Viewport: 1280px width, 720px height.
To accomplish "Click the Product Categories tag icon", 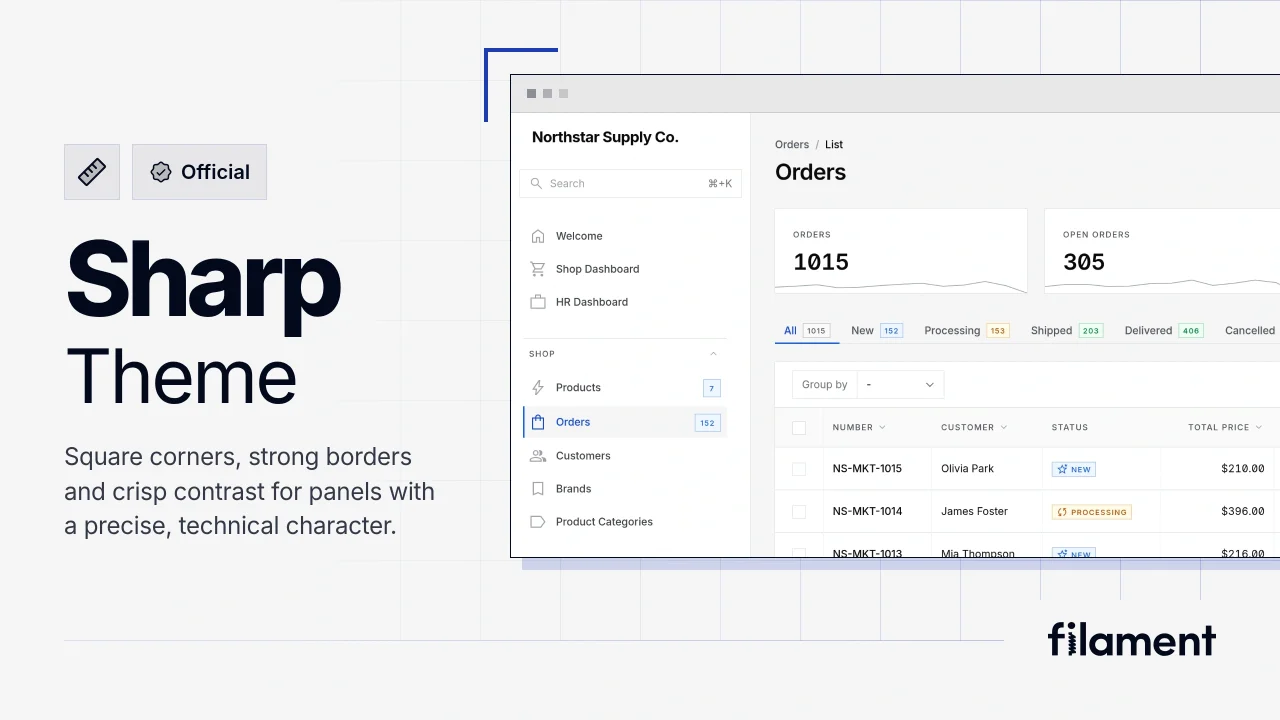I will pyautogui.click(x=538, y=522).
